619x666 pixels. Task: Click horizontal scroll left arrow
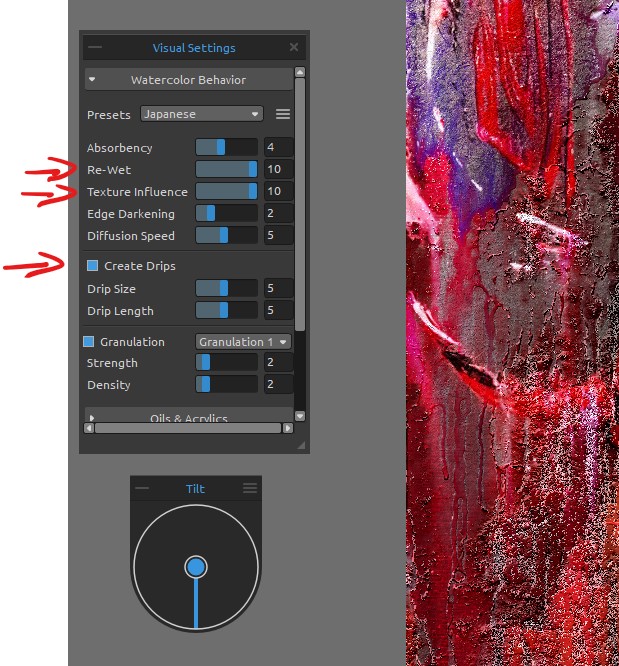[89, 428]
